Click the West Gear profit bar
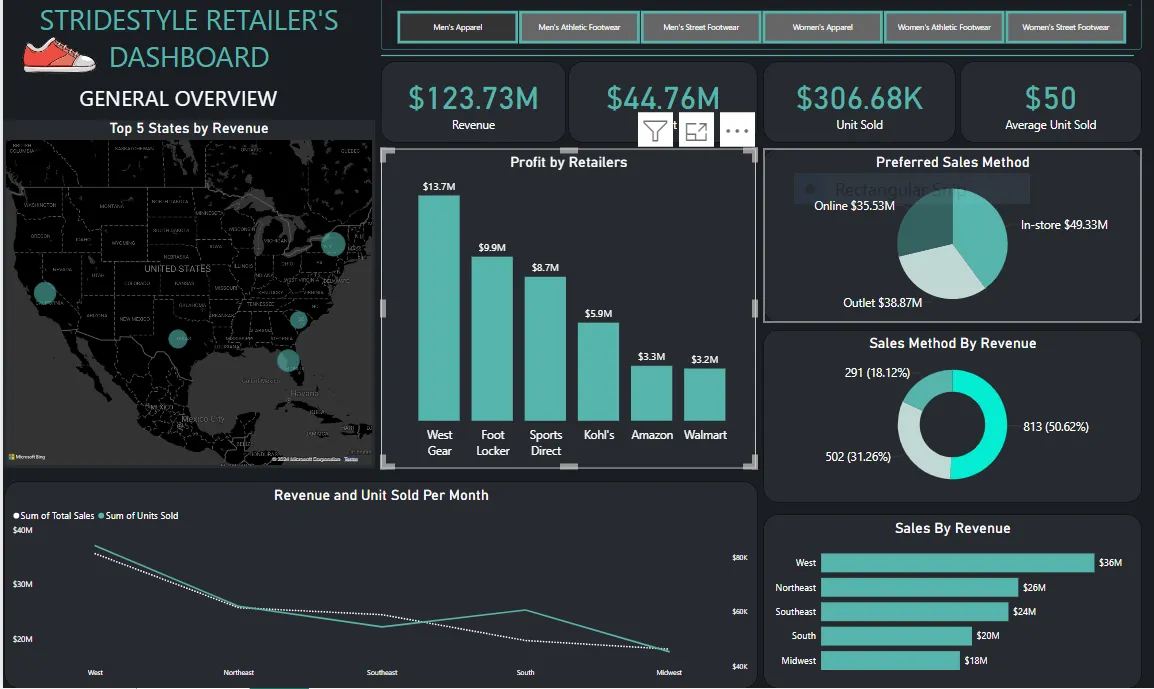The image size is (1154, 689). pos(439,308)
